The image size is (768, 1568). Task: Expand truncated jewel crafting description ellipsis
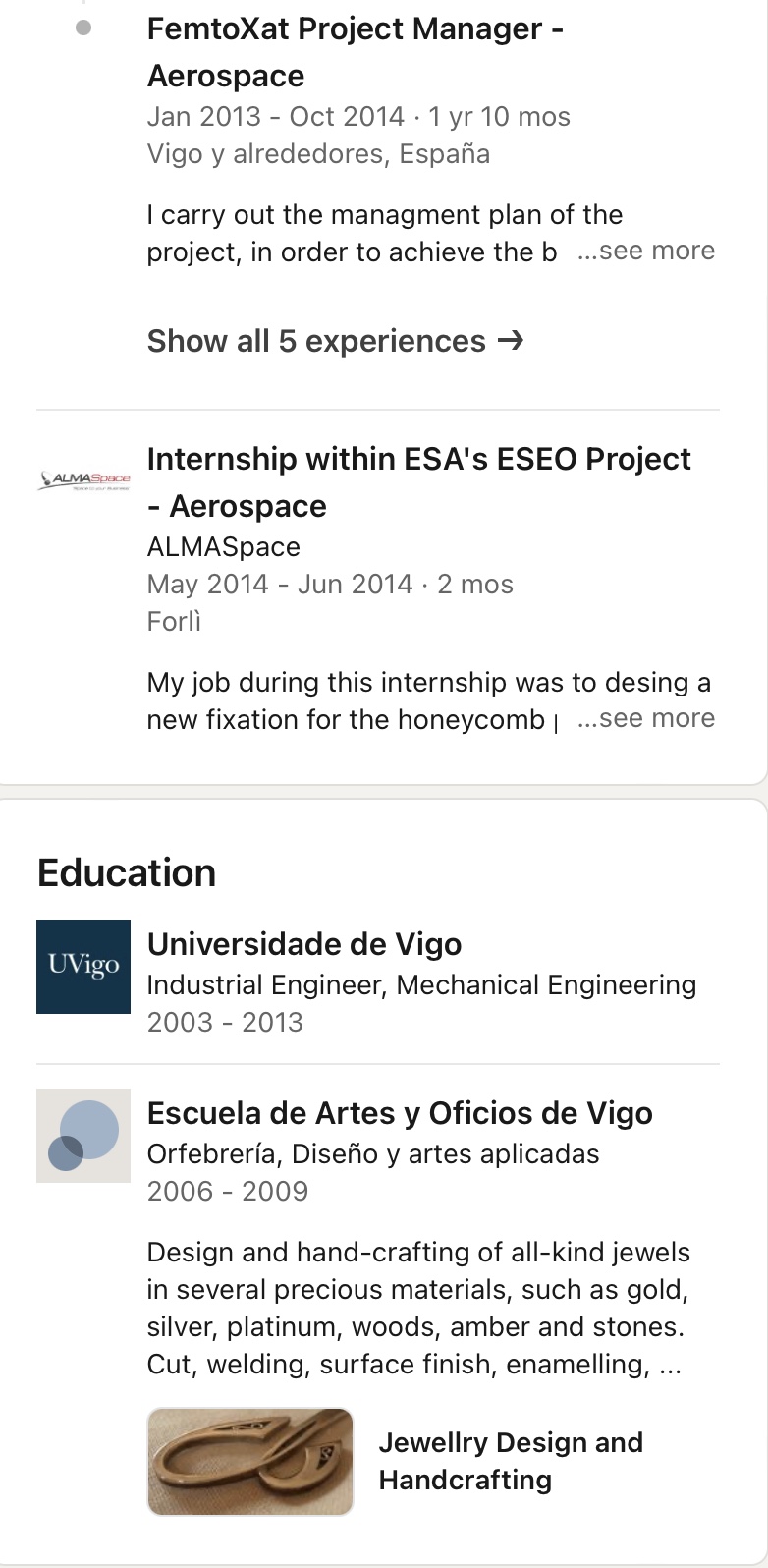coord(671,1365)
